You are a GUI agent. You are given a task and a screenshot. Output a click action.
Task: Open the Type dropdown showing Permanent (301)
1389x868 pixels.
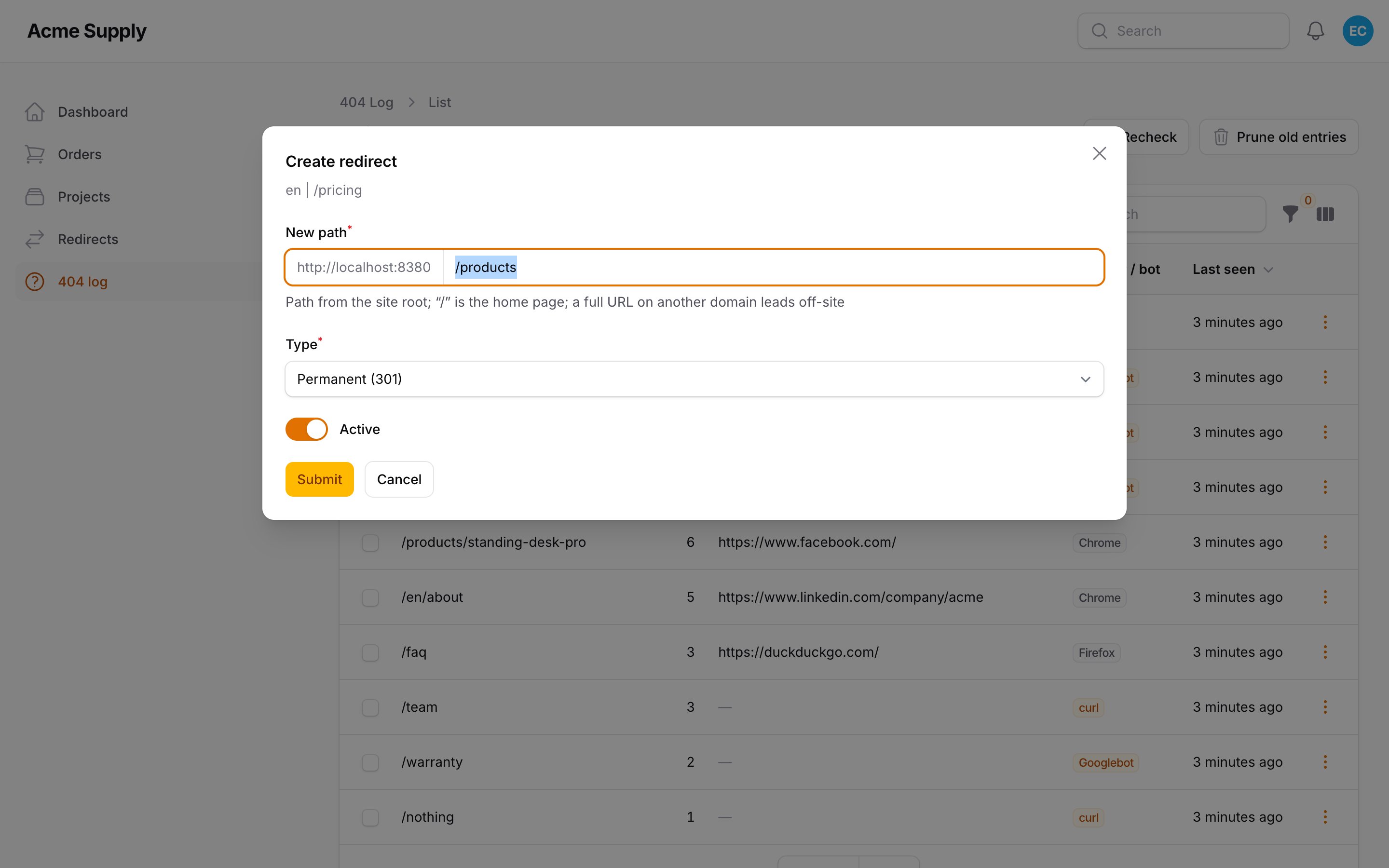(694, 379)
